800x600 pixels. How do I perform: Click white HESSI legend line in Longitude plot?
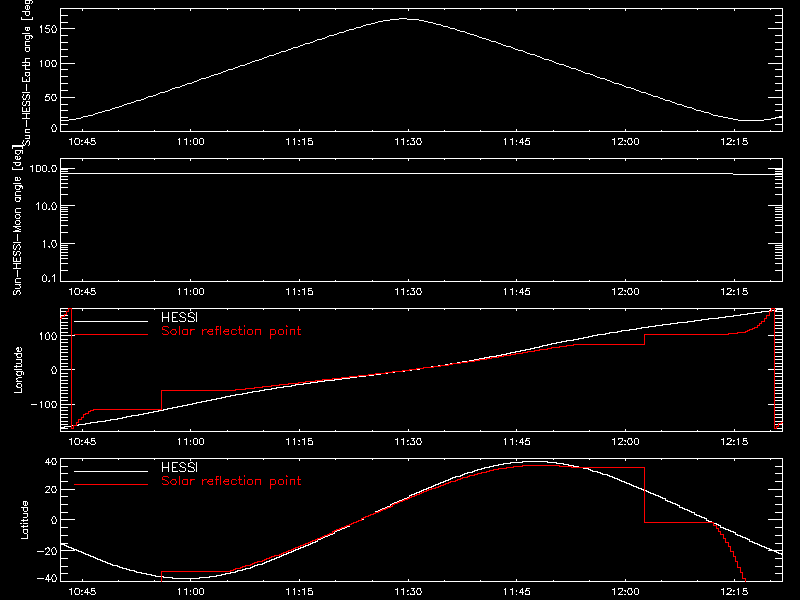(111, 321)
